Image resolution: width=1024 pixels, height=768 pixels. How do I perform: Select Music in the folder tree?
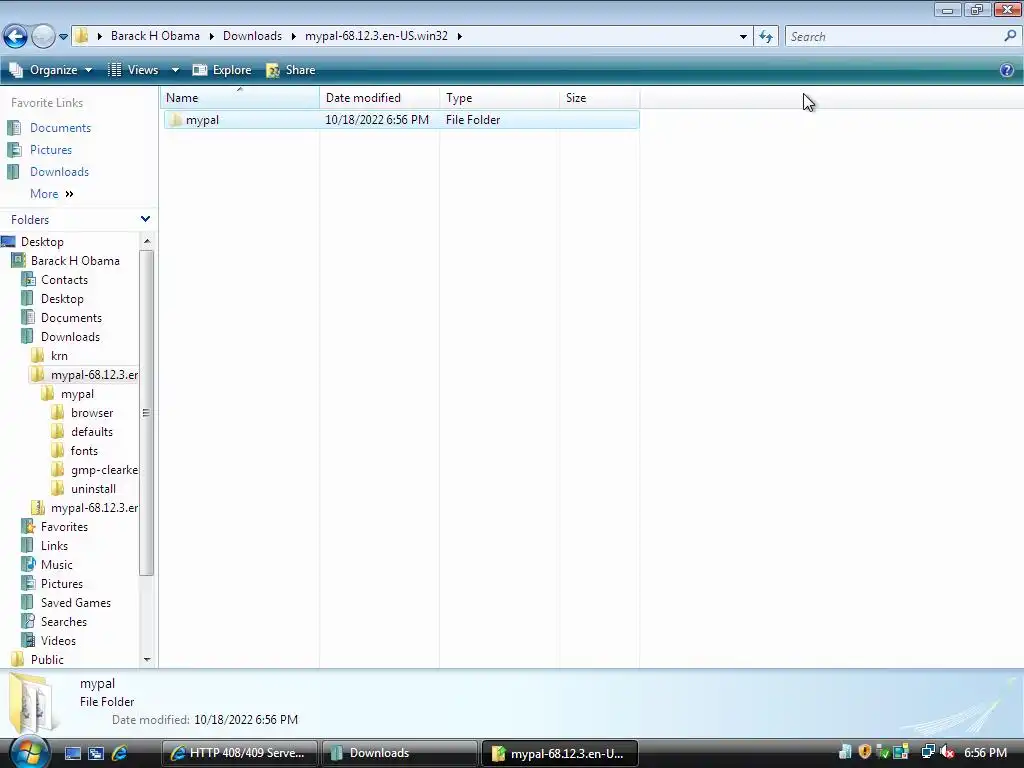(x=56, y=565)
